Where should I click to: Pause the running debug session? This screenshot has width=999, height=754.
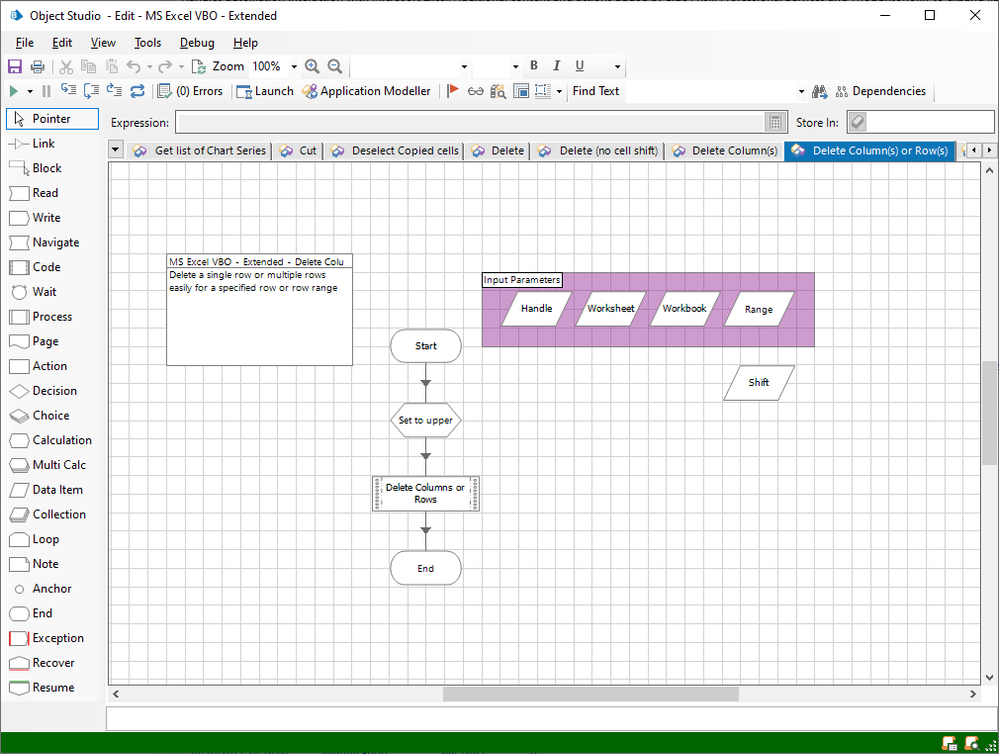[x=46, y=91]
